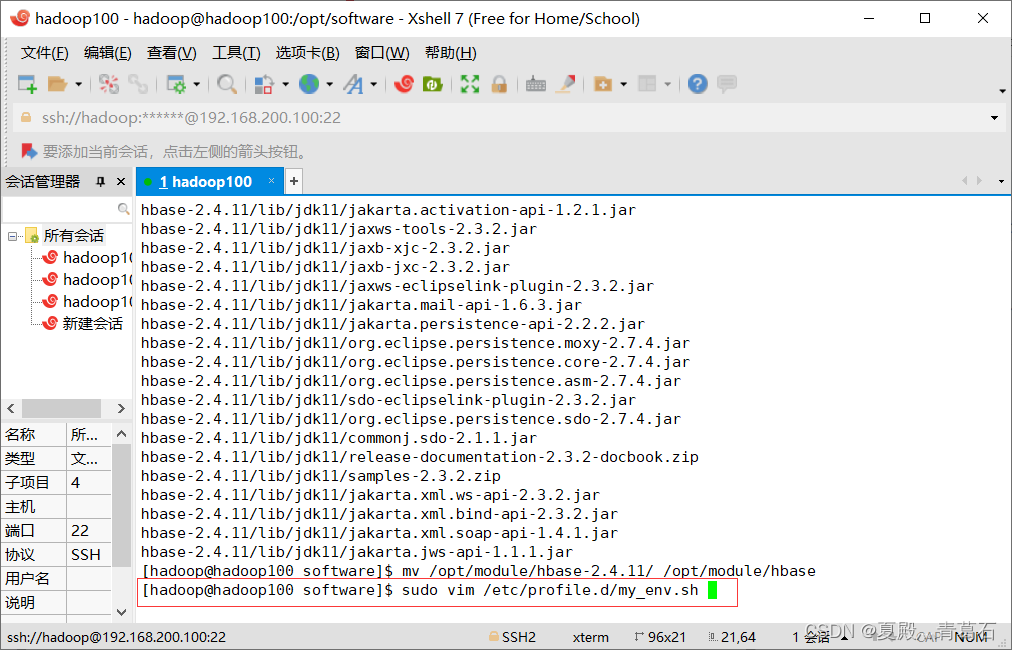Expand the encoding globe dropdown arrow

coord(329,84)
